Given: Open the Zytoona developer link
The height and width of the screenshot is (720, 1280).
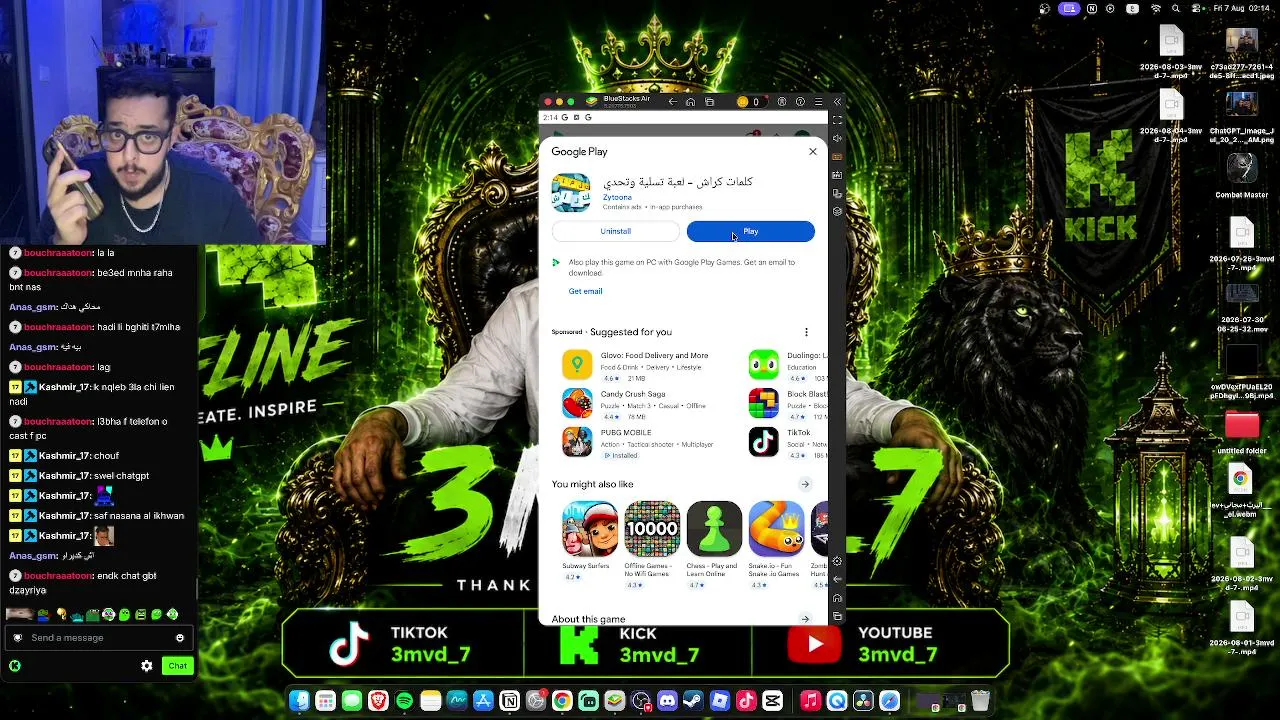Looking at the screenshot, I should click(x=617, y=197).
